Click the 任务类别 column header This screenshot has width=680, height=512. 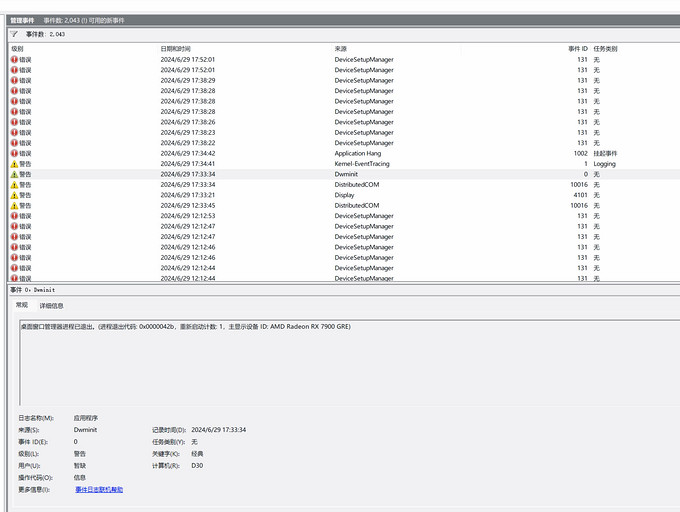point(605,48)
